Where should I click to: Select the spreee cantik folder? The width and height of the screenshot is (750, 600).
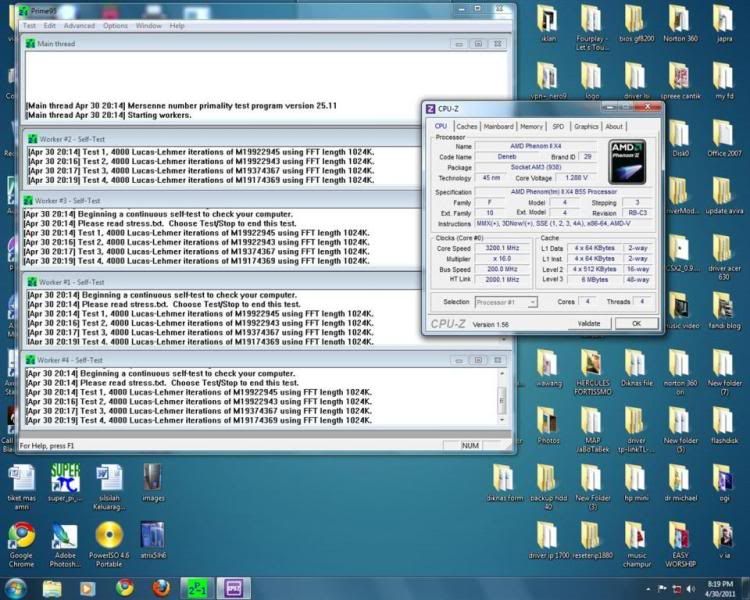pos(680,81)
